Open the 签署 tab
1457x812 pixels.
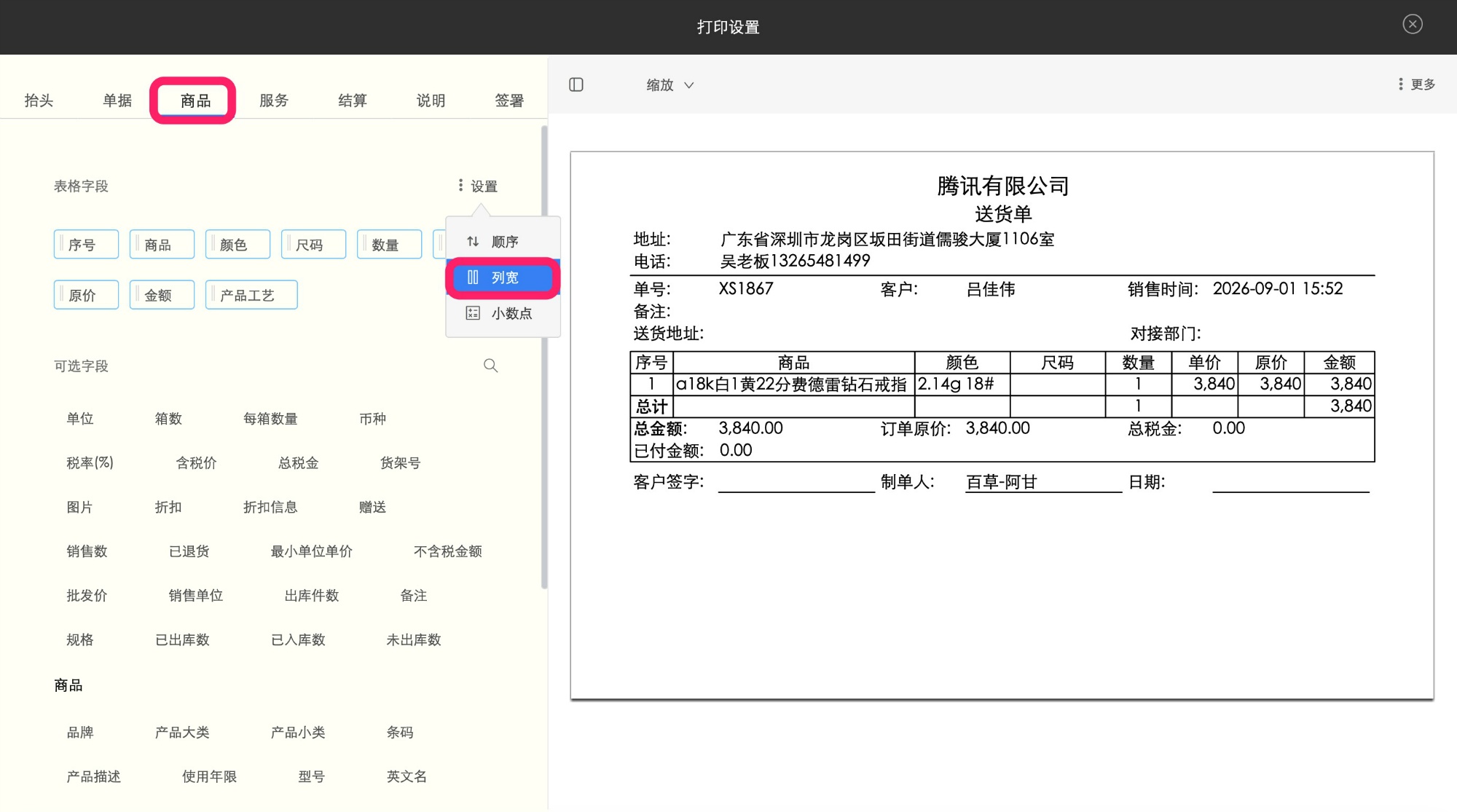[x=509, y=100]
